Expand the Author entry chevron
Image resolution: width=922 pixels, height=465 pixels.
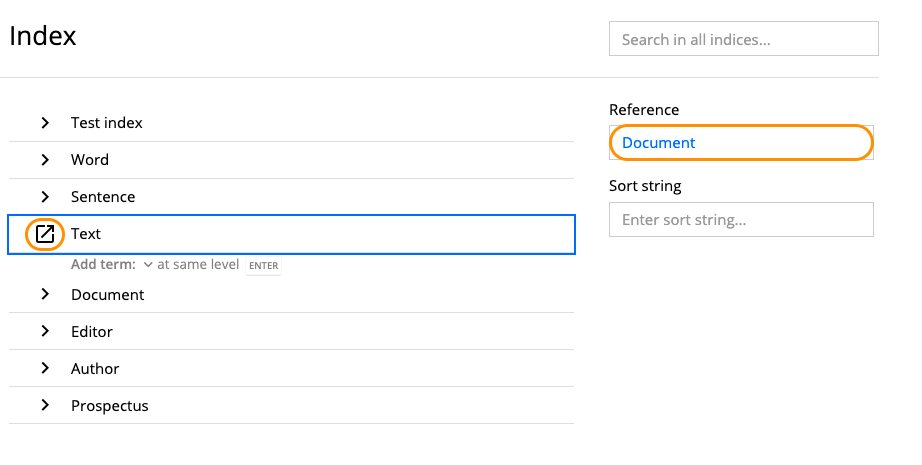[45, 369]
